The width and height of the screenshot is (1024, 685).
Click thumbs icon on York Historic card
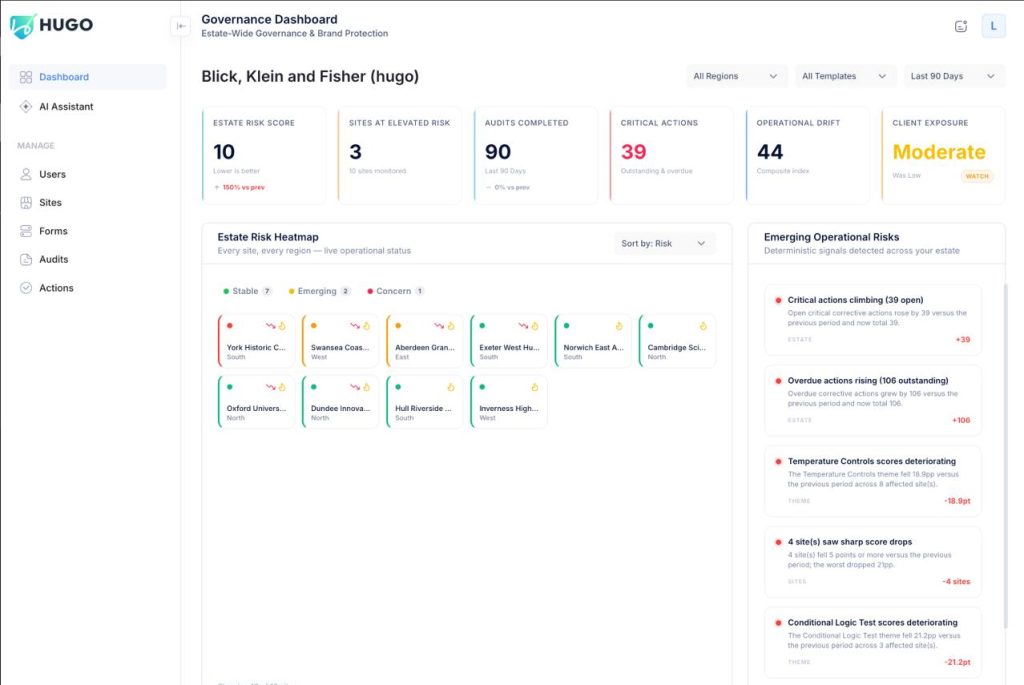(282, 326)
